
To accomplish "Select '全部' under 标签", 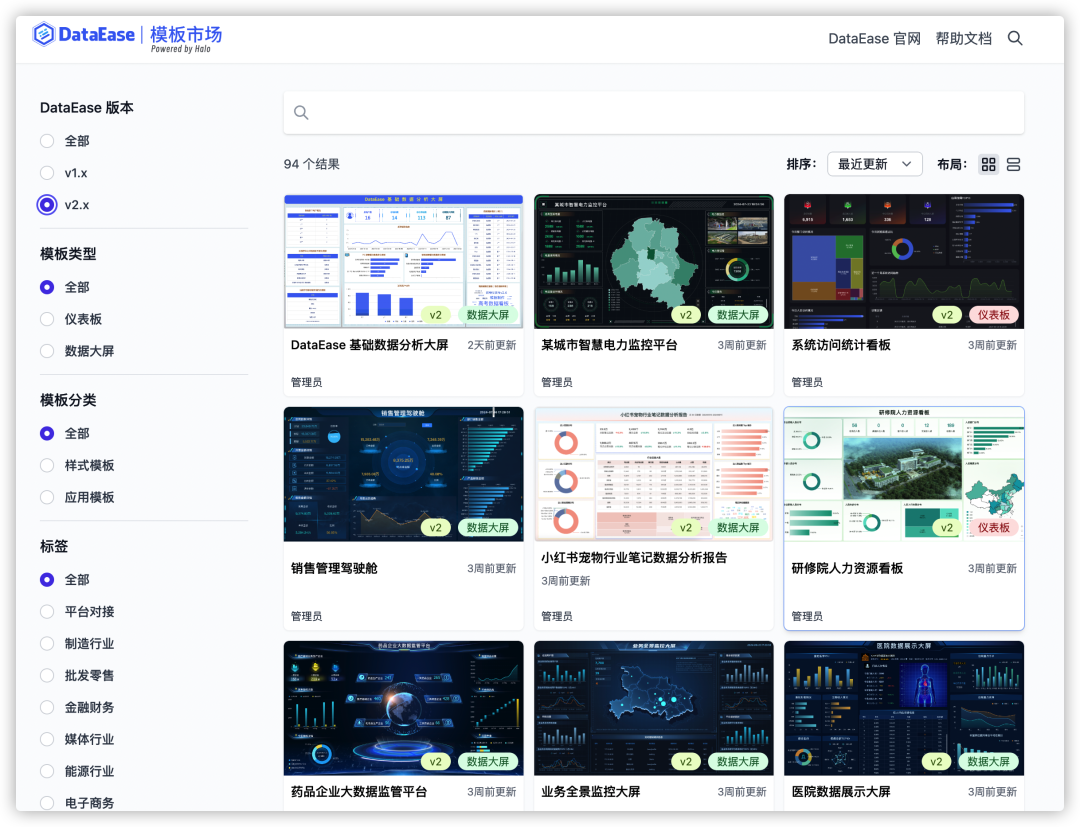I will click(47, 580).
